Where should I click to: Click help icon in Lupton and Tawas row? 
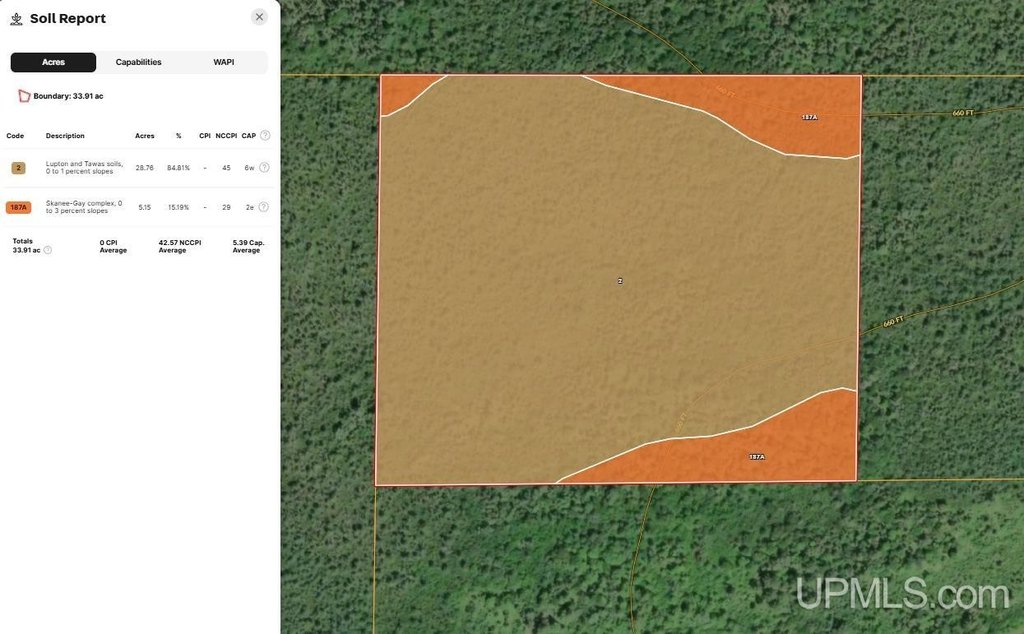(x=264, y=168)
